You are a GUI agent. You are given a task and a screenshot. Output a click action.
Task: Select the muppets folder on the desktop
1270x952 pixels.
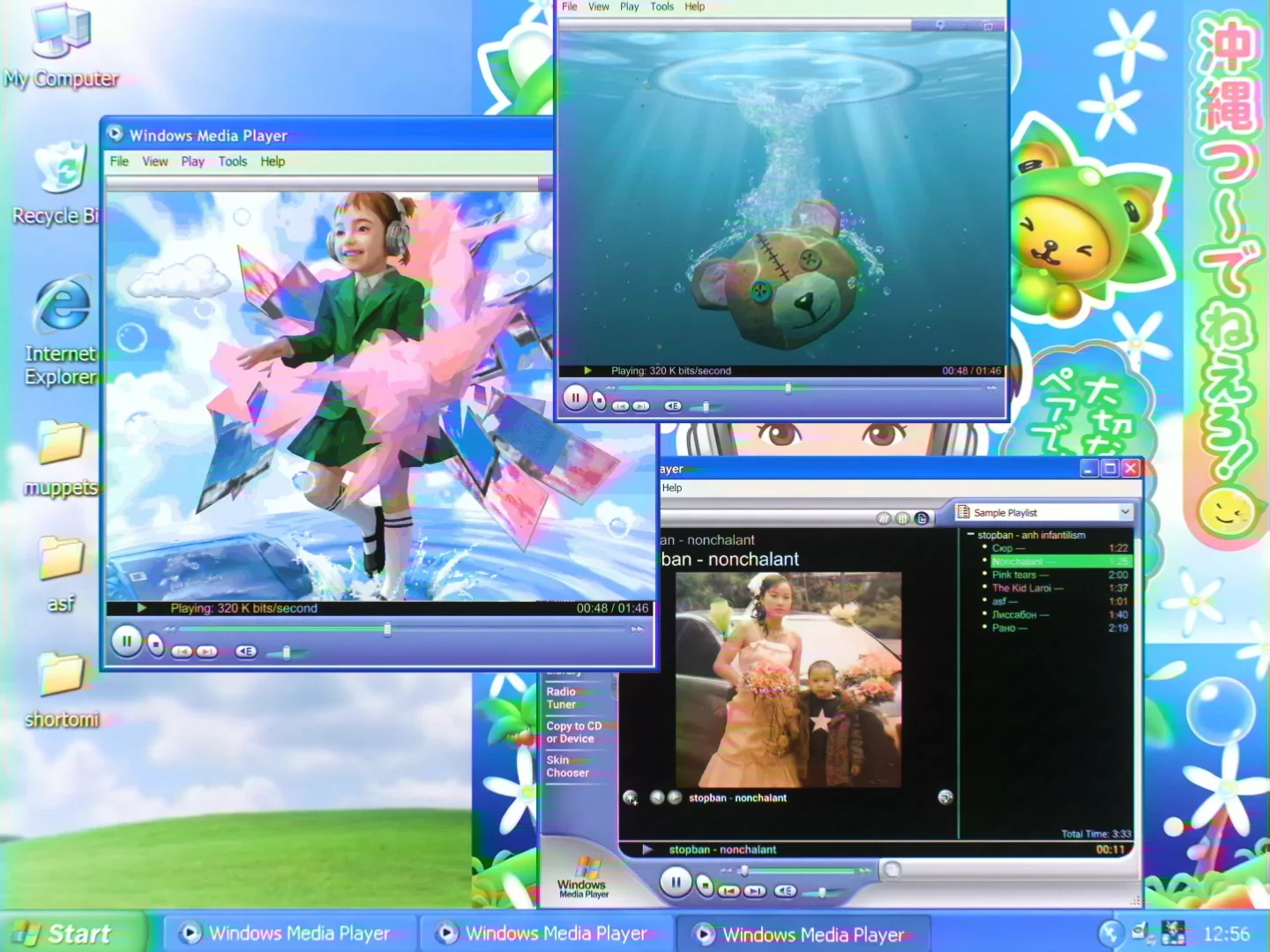pos(60,458)
